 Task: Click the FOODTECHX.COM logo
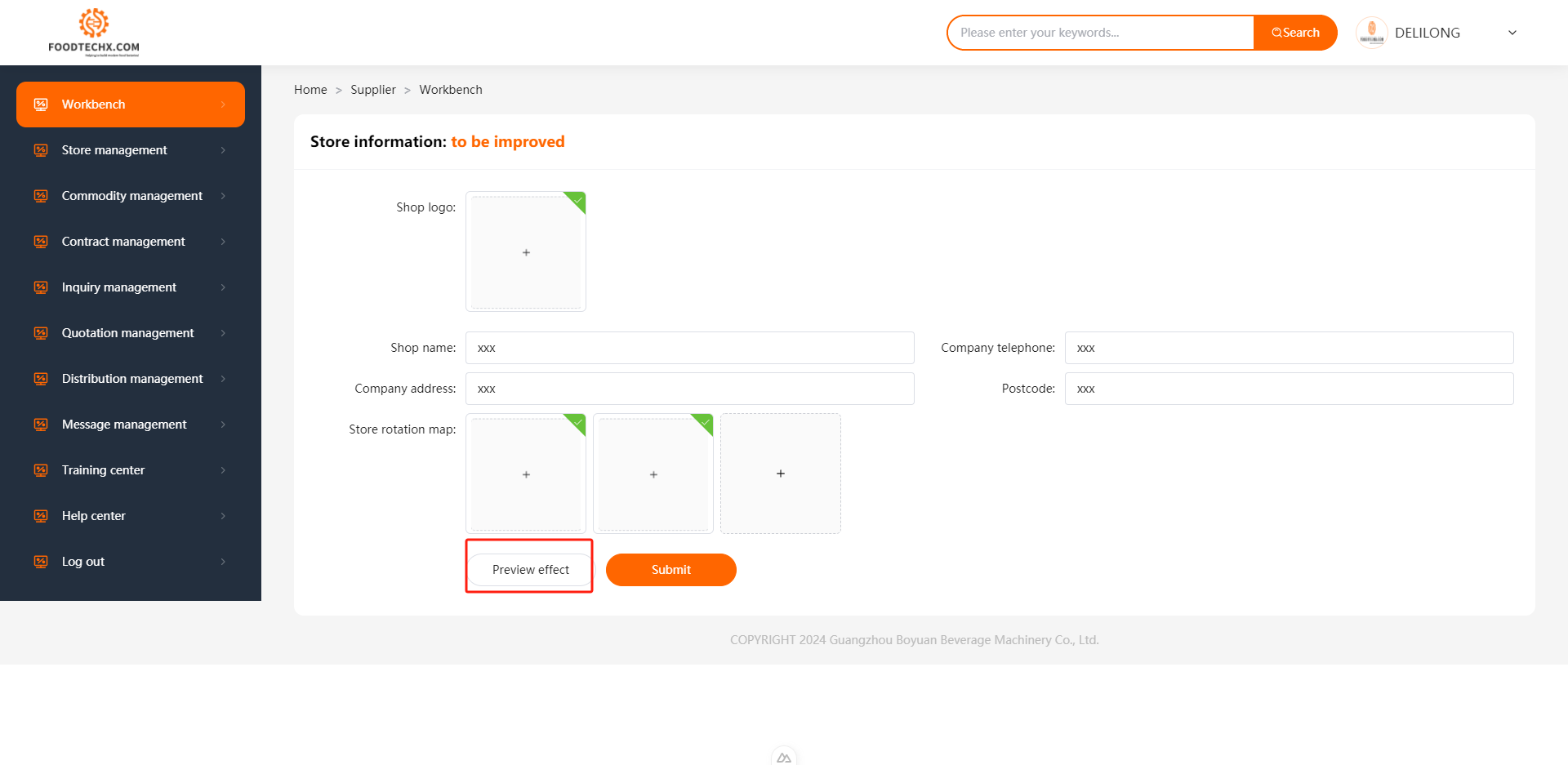94,33
